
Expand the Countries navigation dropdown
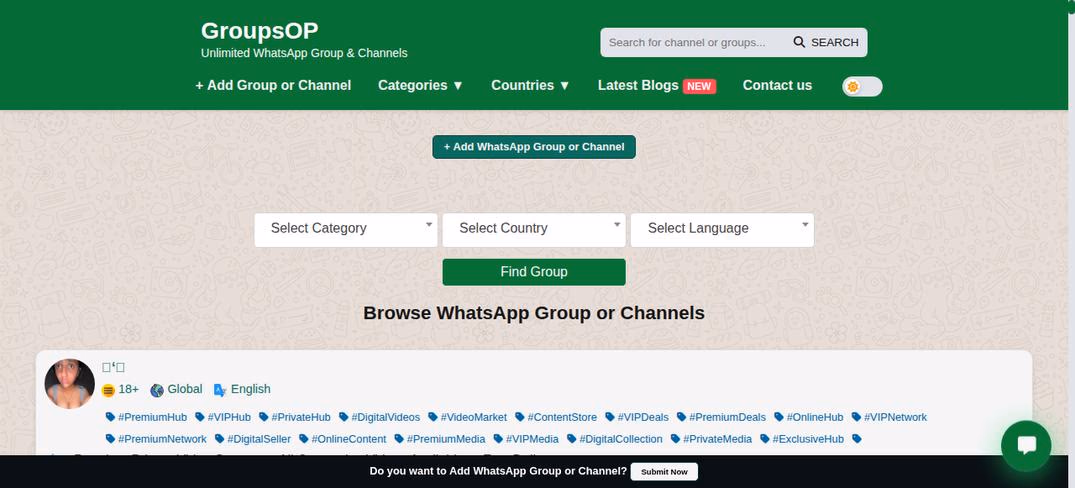click(x=531, y=86)
